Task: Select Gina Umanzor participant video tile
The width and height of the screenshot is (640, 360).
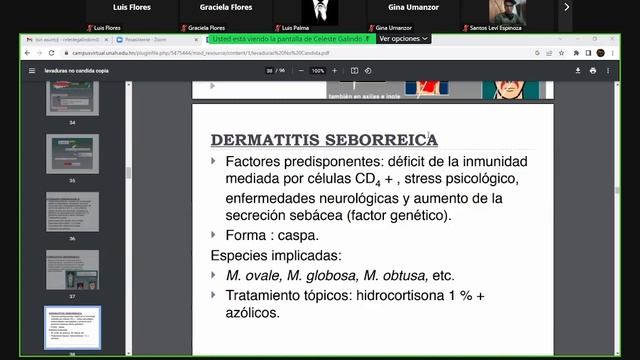Action: click(413, 16)
